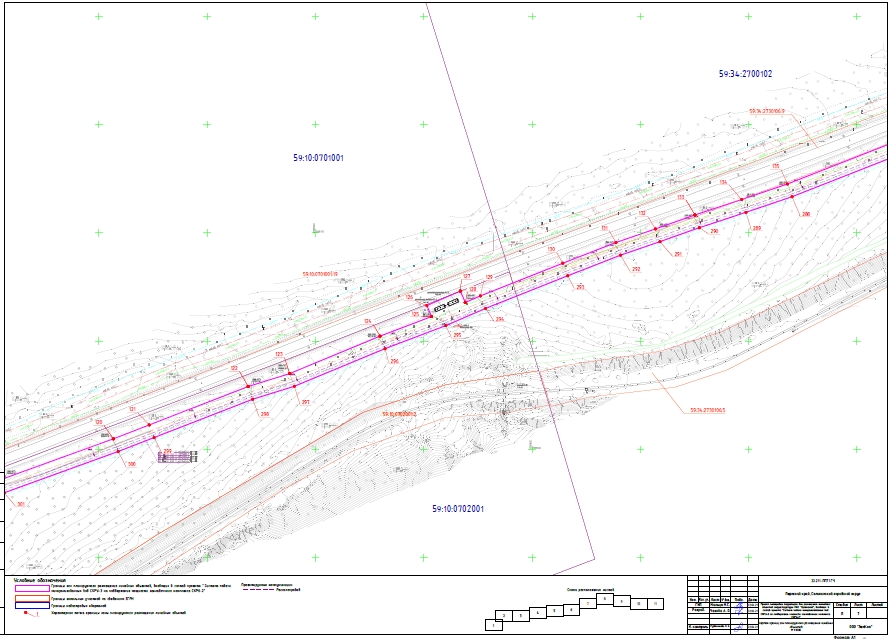Select boundary point label 292
Viewport: 890px width, 639px height.
(x=636, y=269)
